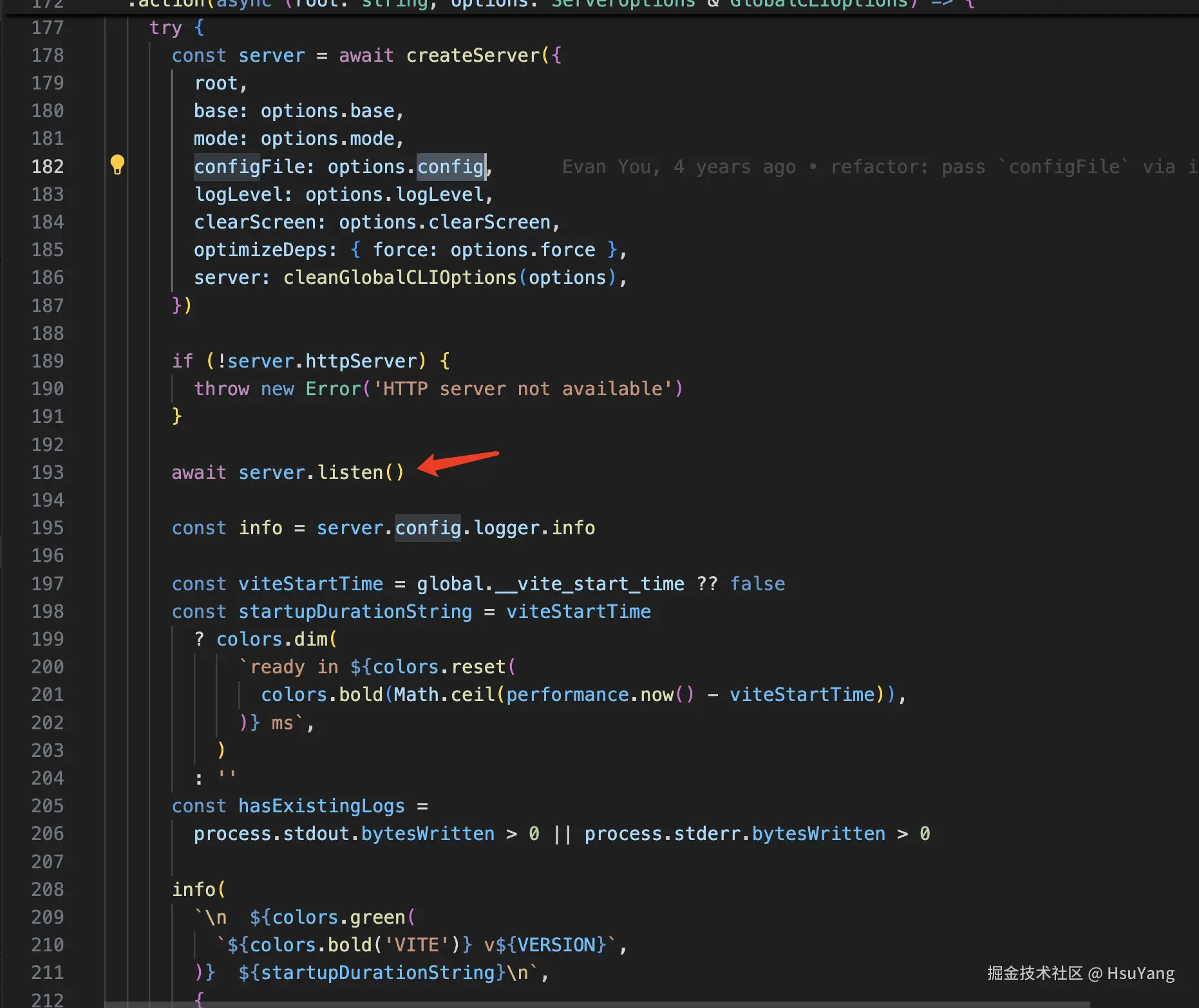Click the 'await' keyword on line 193
This screenshot has width=1199, height=1008.
point(199,472)
